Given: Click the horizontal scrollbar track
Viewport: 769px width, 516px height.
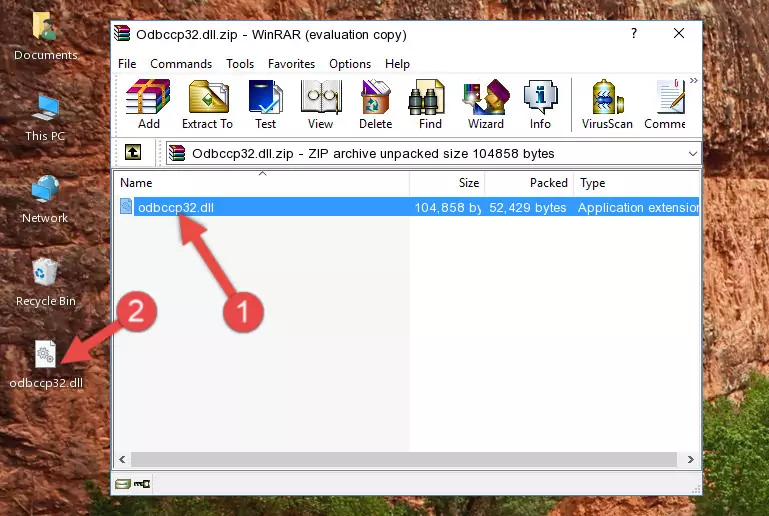Looking at the screenshot, I should [x=405, y=460].
